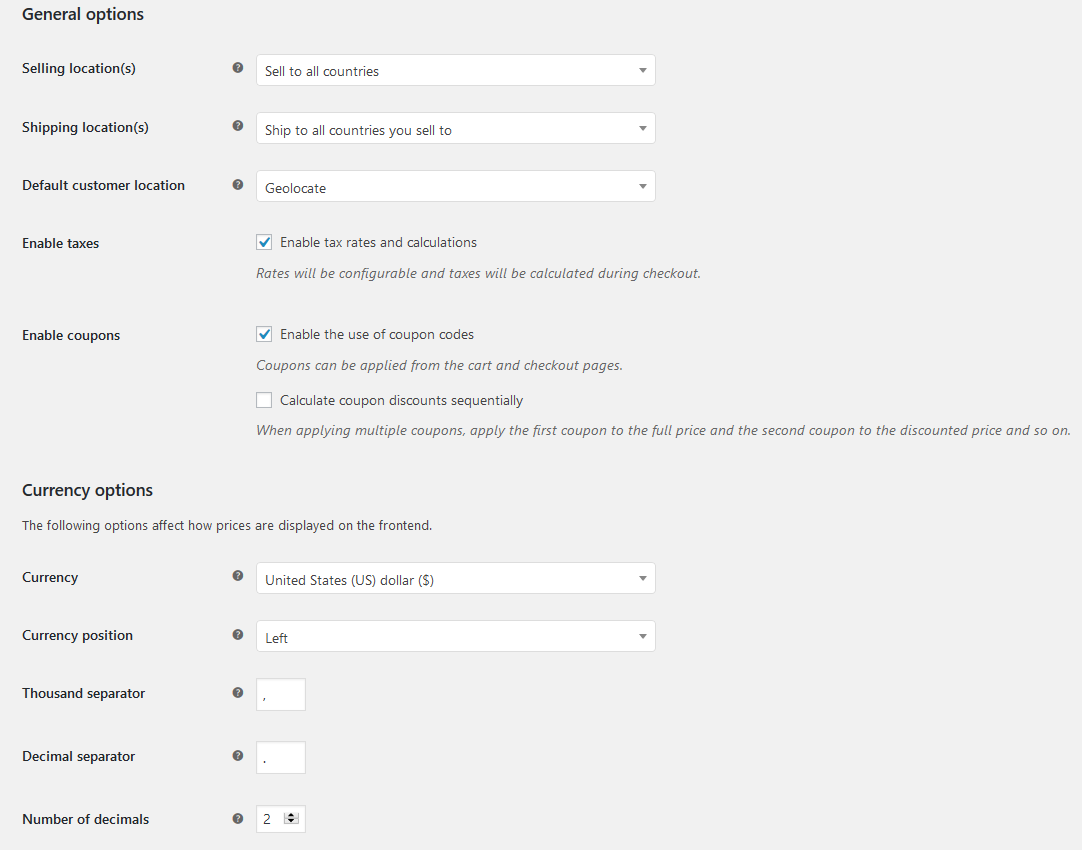Click the Number of decimals help icon
This screenshot has height=850, width=1082.
click(238, 818)
